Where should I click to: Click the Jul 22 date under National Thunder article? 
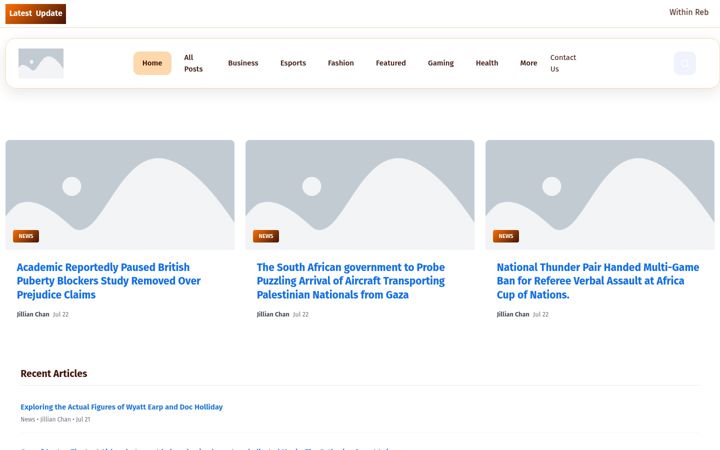[x=540, y=315]
